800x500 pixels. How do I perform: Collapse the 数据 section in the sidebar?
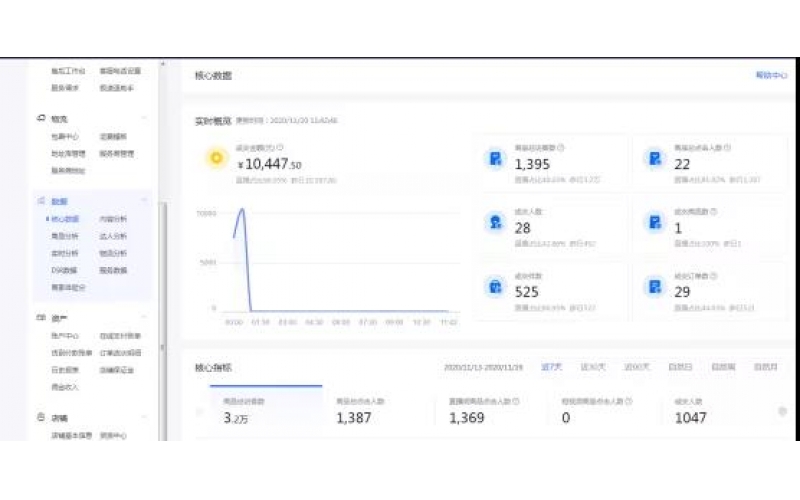pos(144,201)
